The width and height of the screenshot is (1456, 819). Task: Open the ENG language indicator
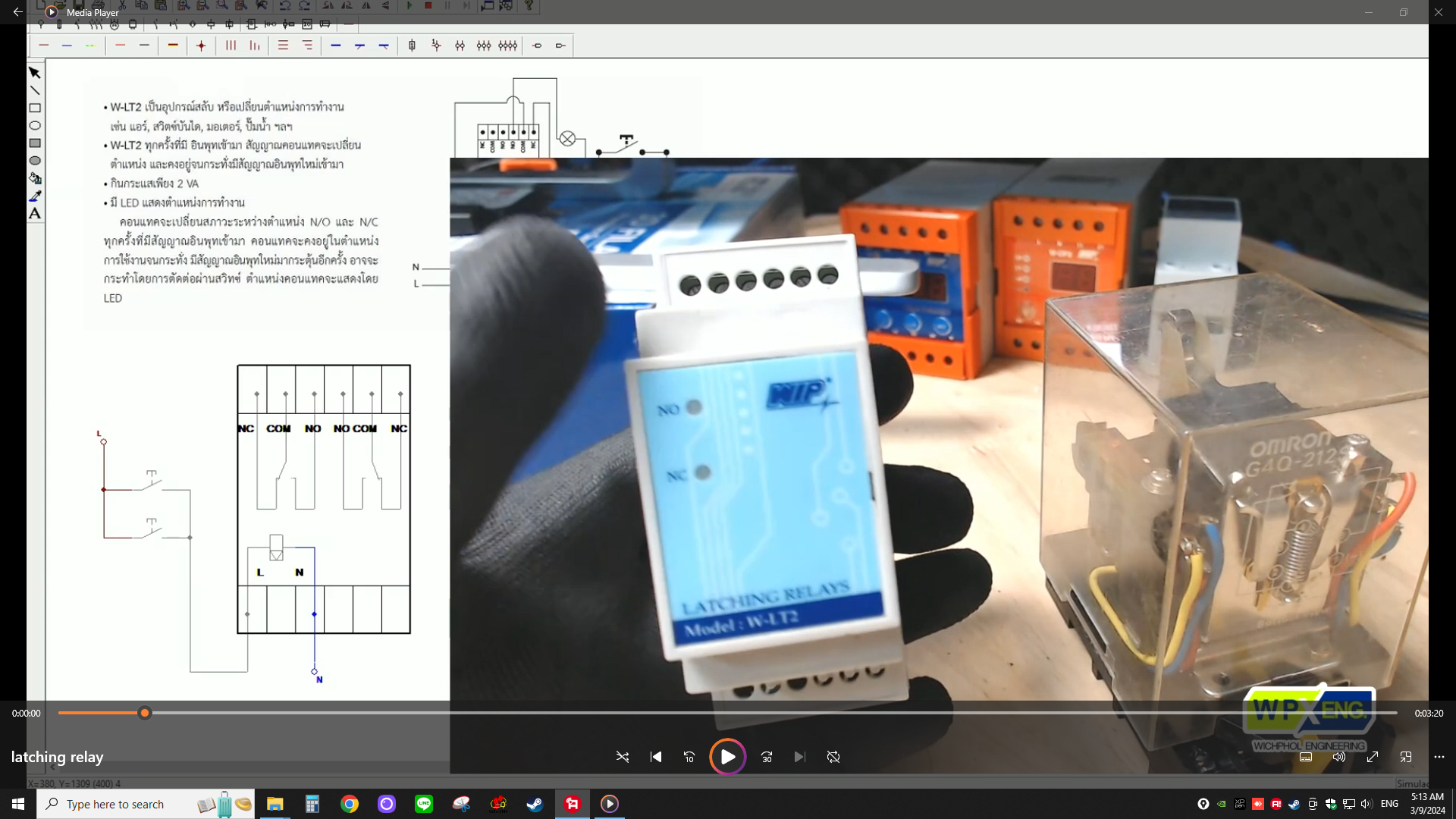(1389, 804)
